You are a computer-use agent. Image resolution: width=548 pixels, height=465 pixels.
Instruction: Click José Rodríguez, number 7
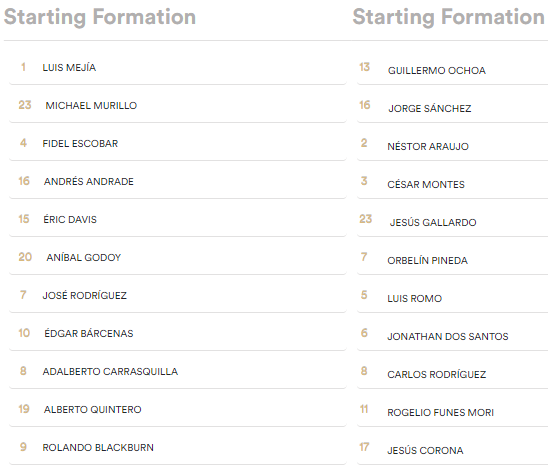(x=178, y=296)
